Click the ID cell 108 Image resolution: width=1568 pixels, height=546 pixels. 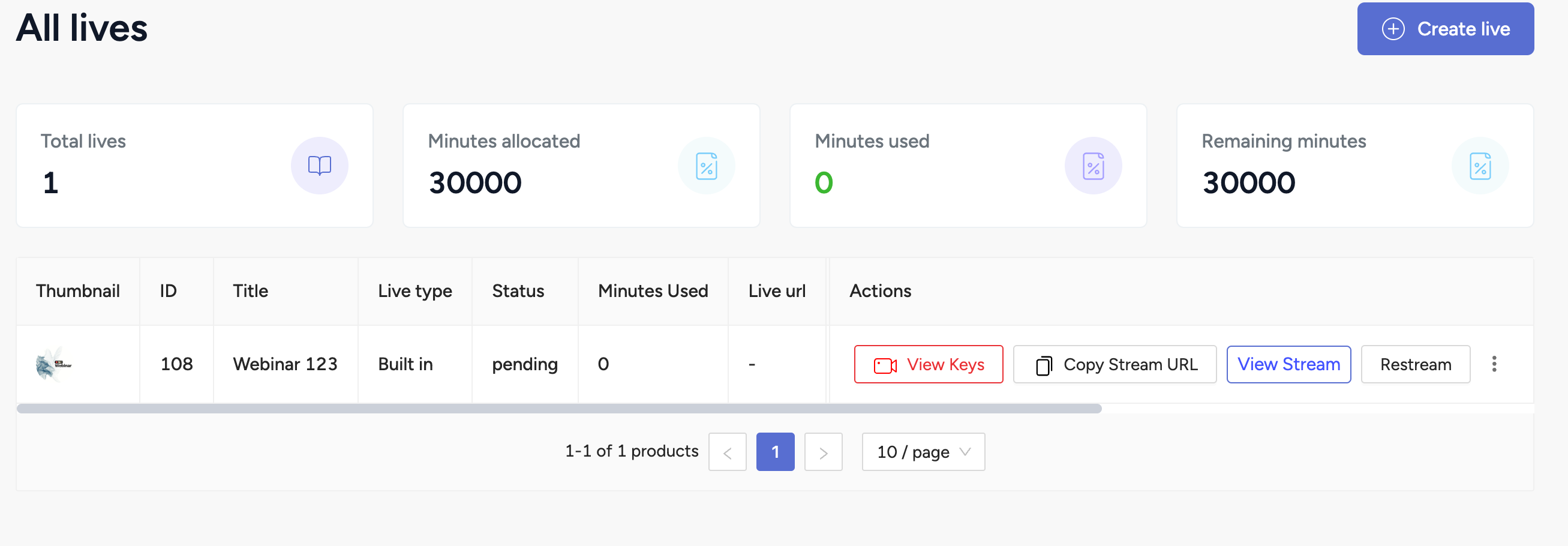click(x=176, y=364)
